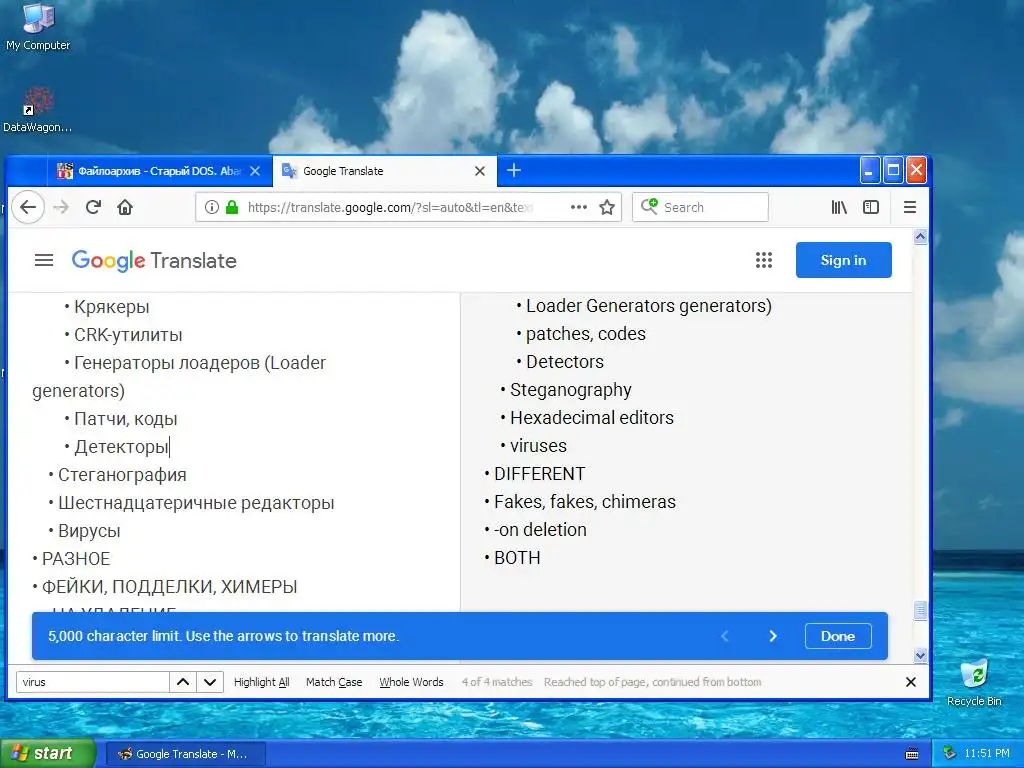
Task: Click the green secure connection padlock
Action: [232, 207]
